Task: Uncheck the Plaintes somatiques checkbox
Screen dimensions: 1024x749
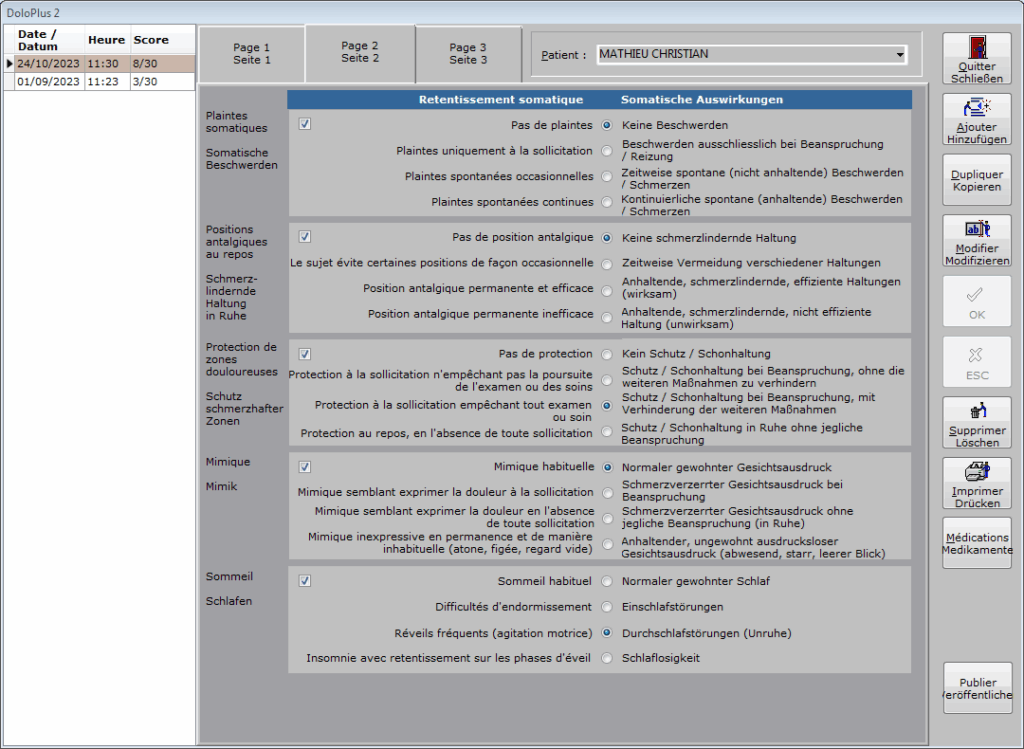Action: tap(305, 125)
